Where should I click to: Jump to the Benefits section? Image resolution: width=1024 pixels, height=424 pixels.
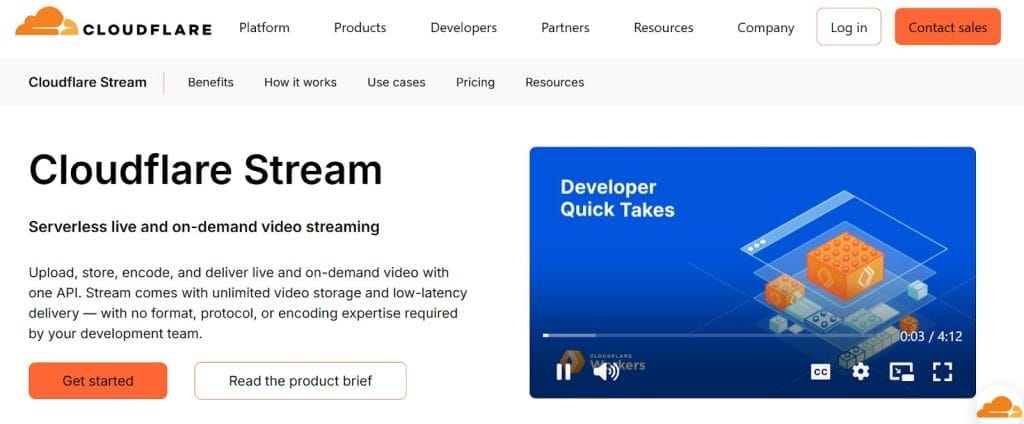tap(210, 82)
